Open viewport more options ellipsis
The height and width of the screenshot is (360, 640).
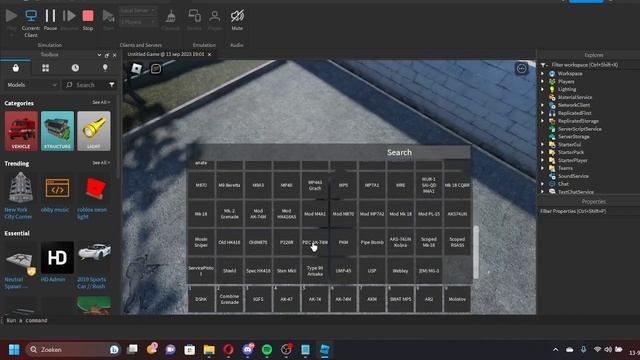coord(522,69)
